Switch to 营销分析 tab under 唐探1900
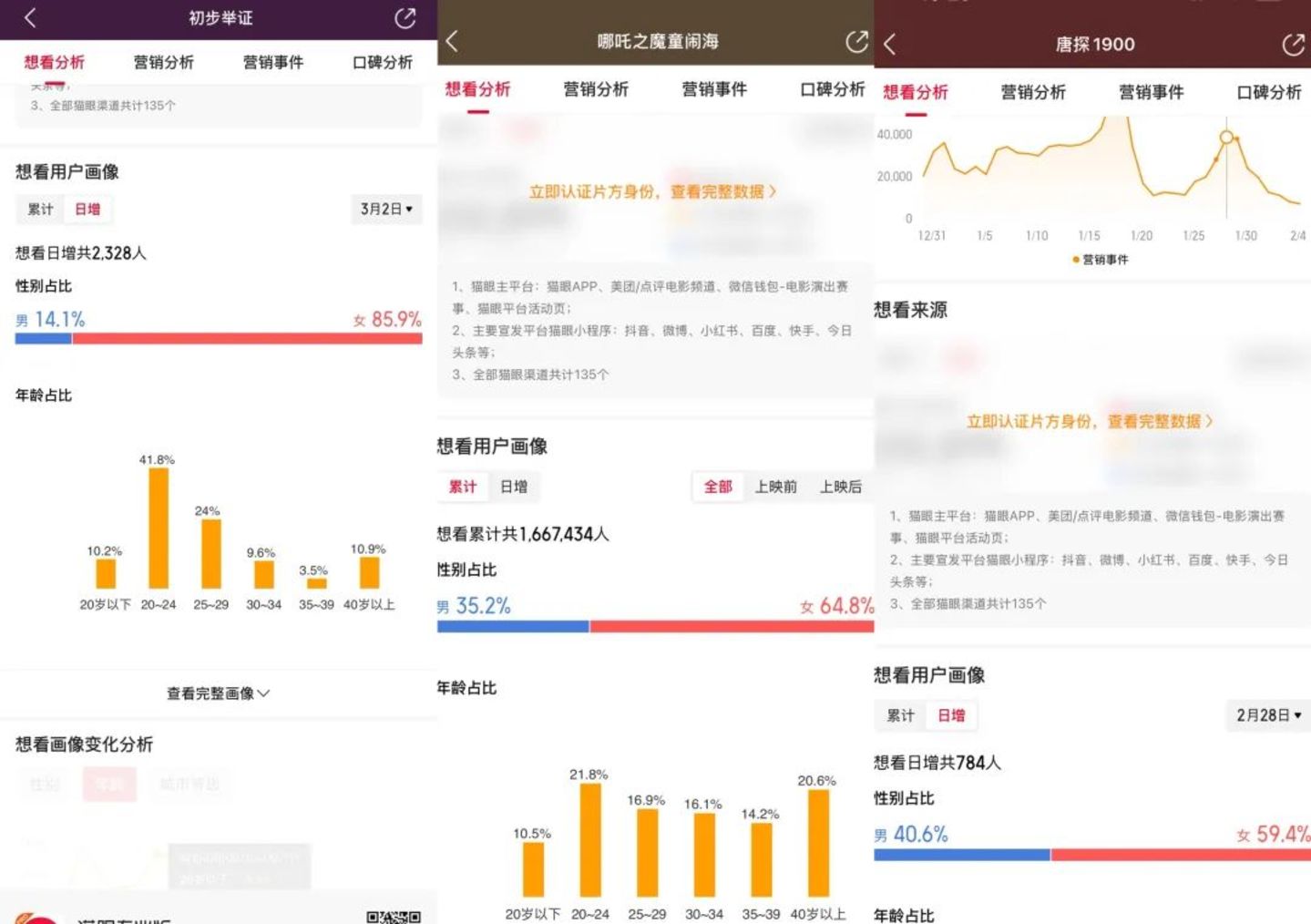This screenshot has width=1311, height=924. 1033,92
